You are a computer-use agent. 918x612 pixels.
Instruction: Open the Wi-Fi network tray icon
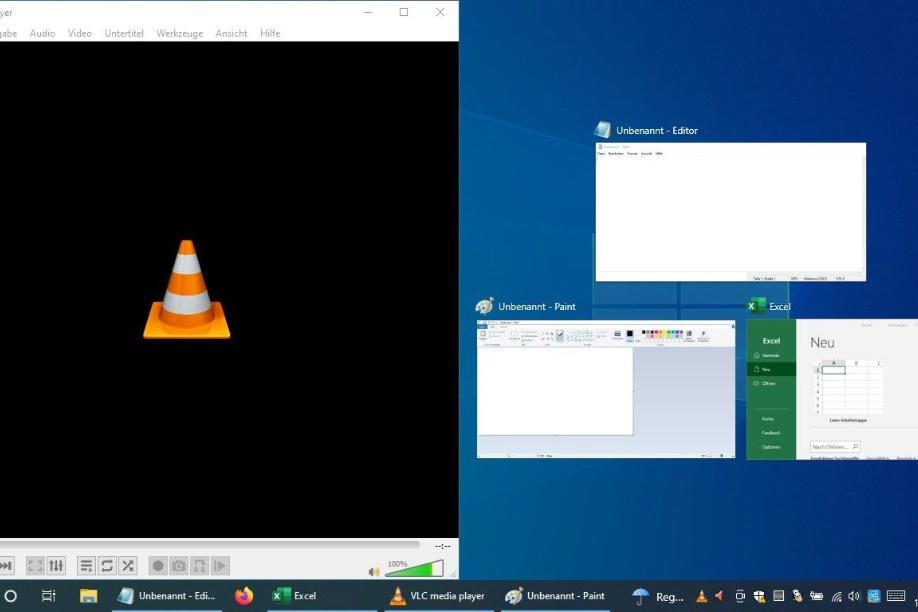pyautogui.click(x=836, y=596)
